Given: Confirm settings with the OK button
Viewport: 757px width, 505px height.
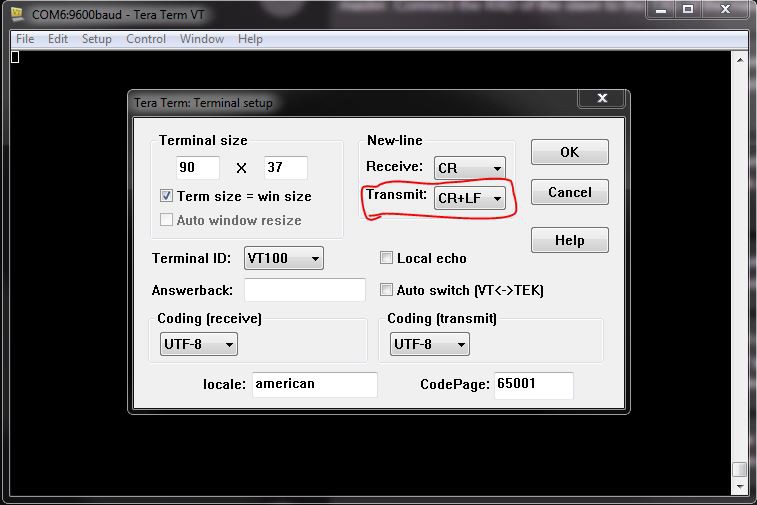Looking at the screenshot, I should coord(570,152).
